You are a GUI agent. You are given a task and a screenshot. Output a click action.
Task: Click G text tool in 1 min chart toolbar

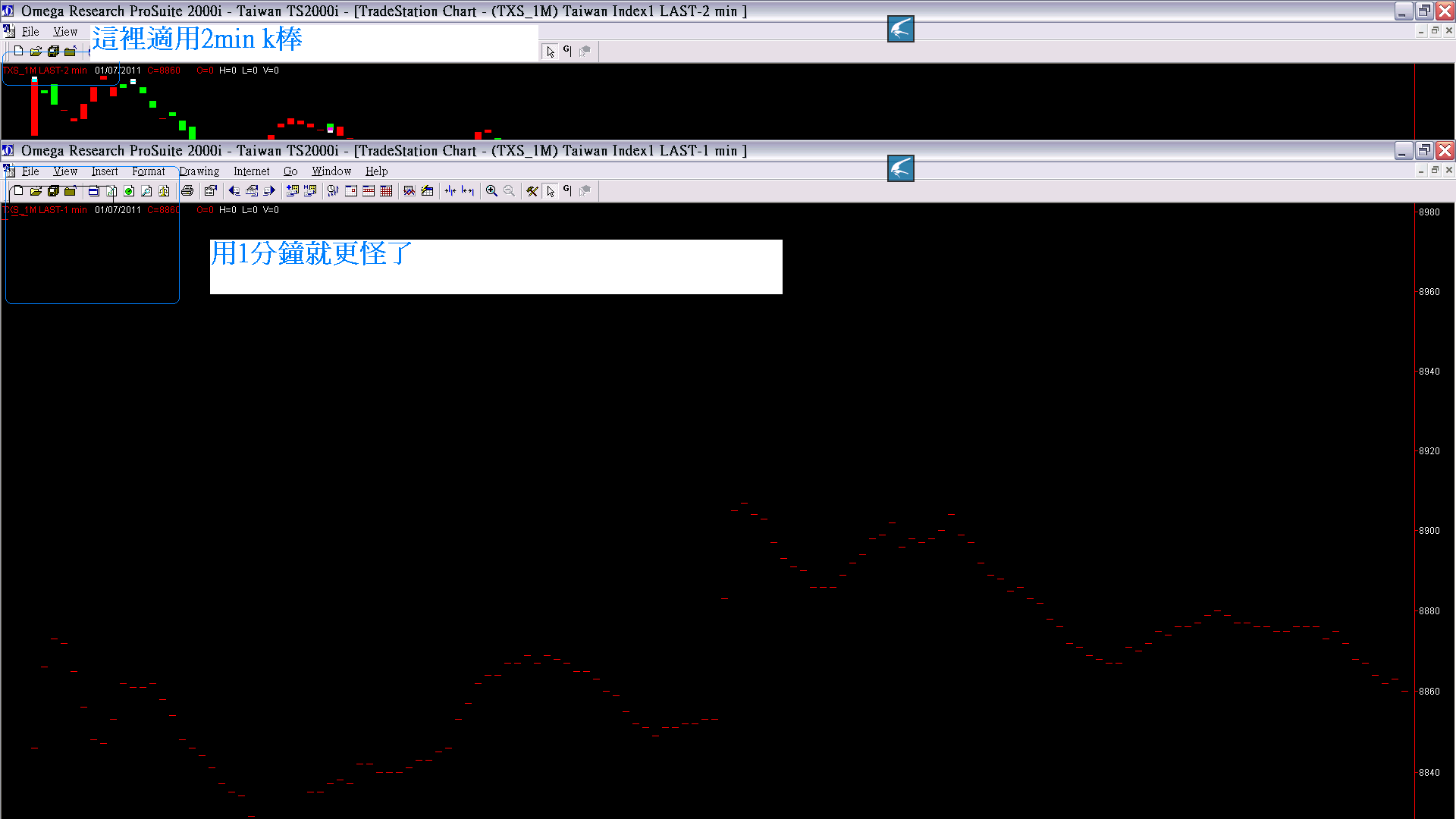pyautogui.click(x=567, y=191)
